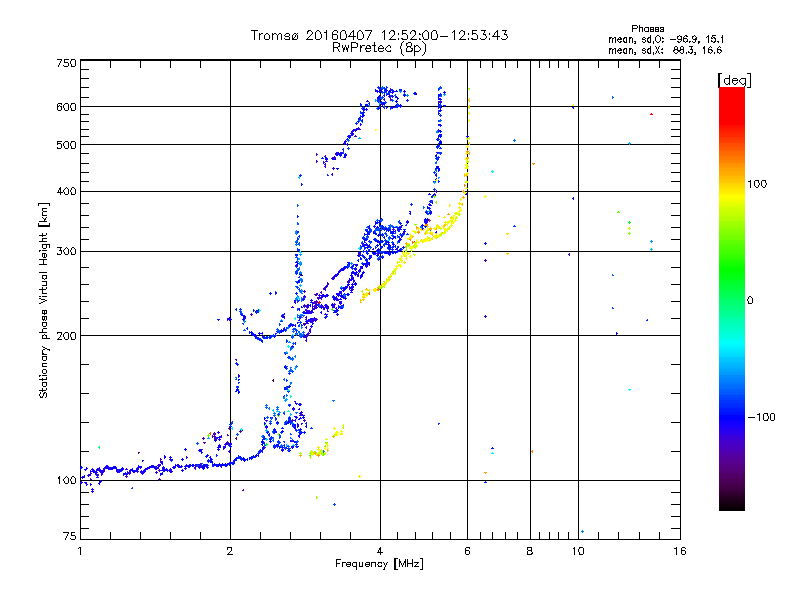Click the y-axis tick label '400'

pos(66,191)
